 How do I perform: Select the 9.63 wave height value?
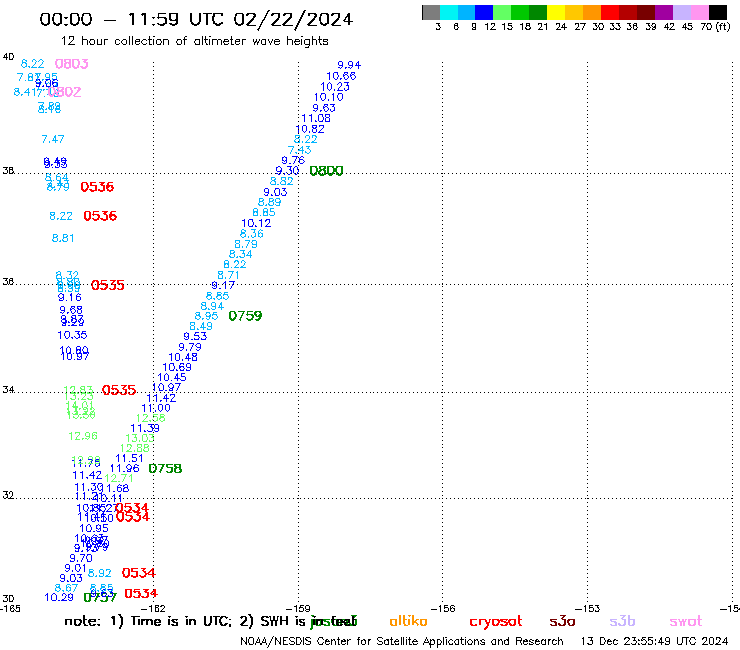tap(324, 108)
